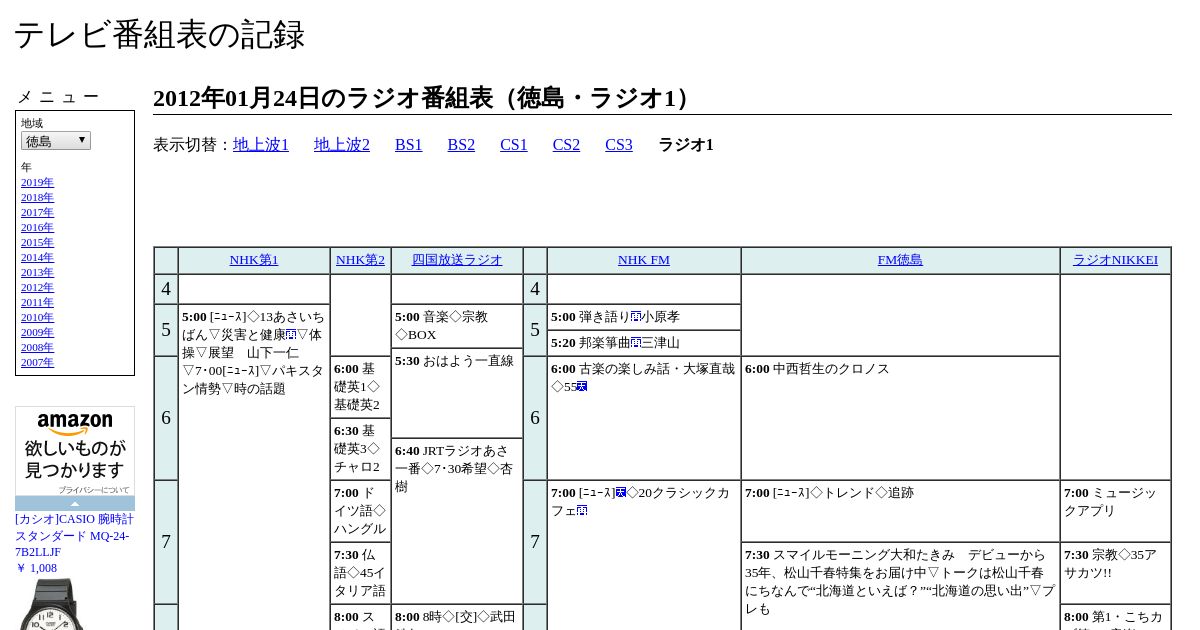Go to the 2014年 listings
This screenshot has height=630, width=1200.
[x=37, y=257]
